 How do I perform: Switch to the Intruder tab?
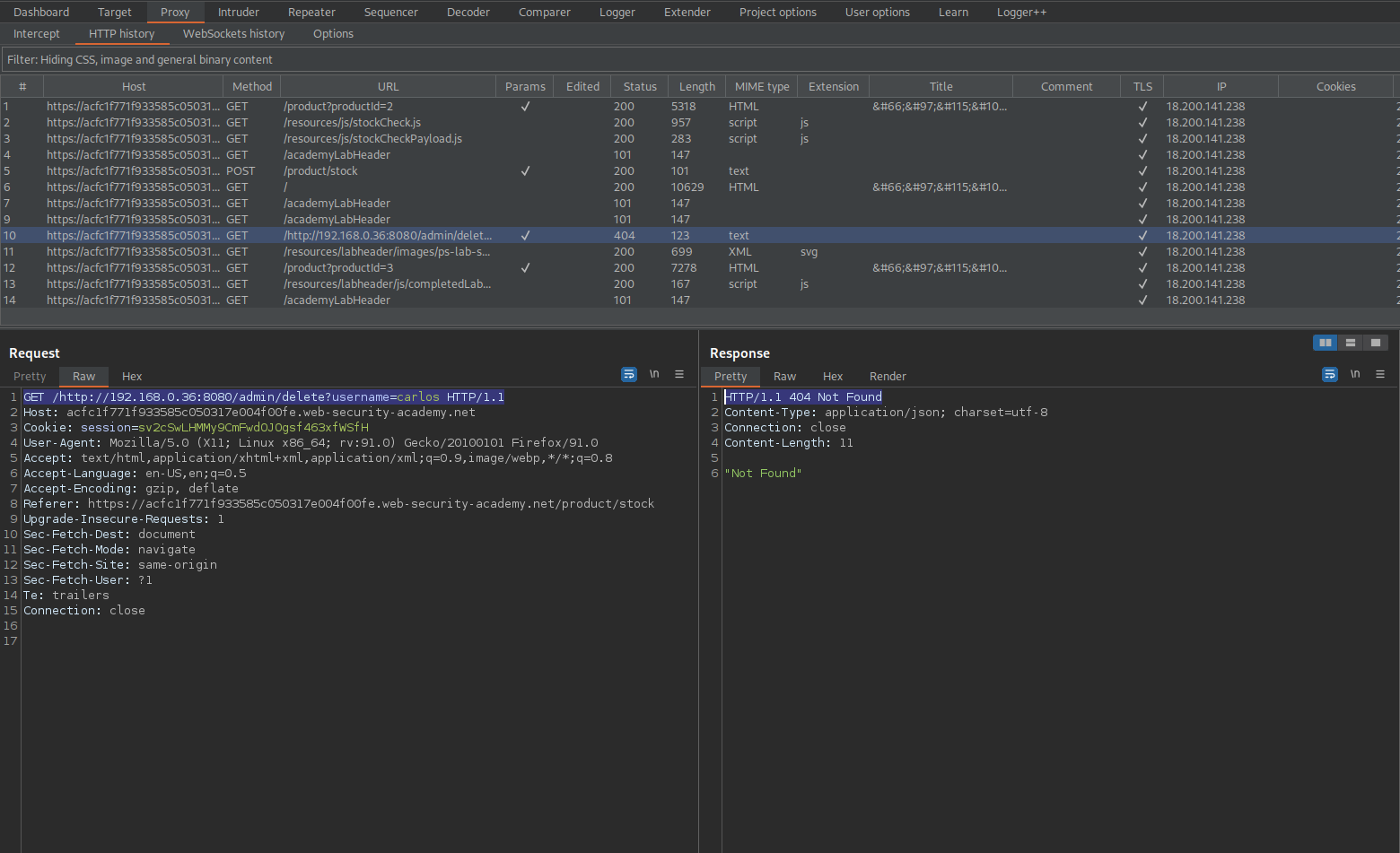(239, 12)
